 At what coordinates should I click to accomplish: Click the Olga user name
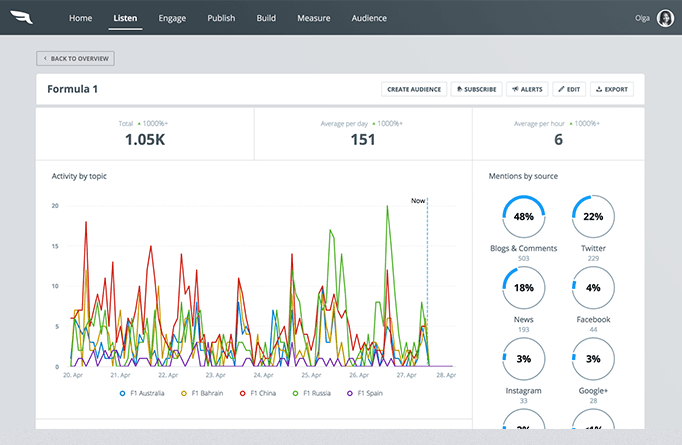click(x=642, y=18)
